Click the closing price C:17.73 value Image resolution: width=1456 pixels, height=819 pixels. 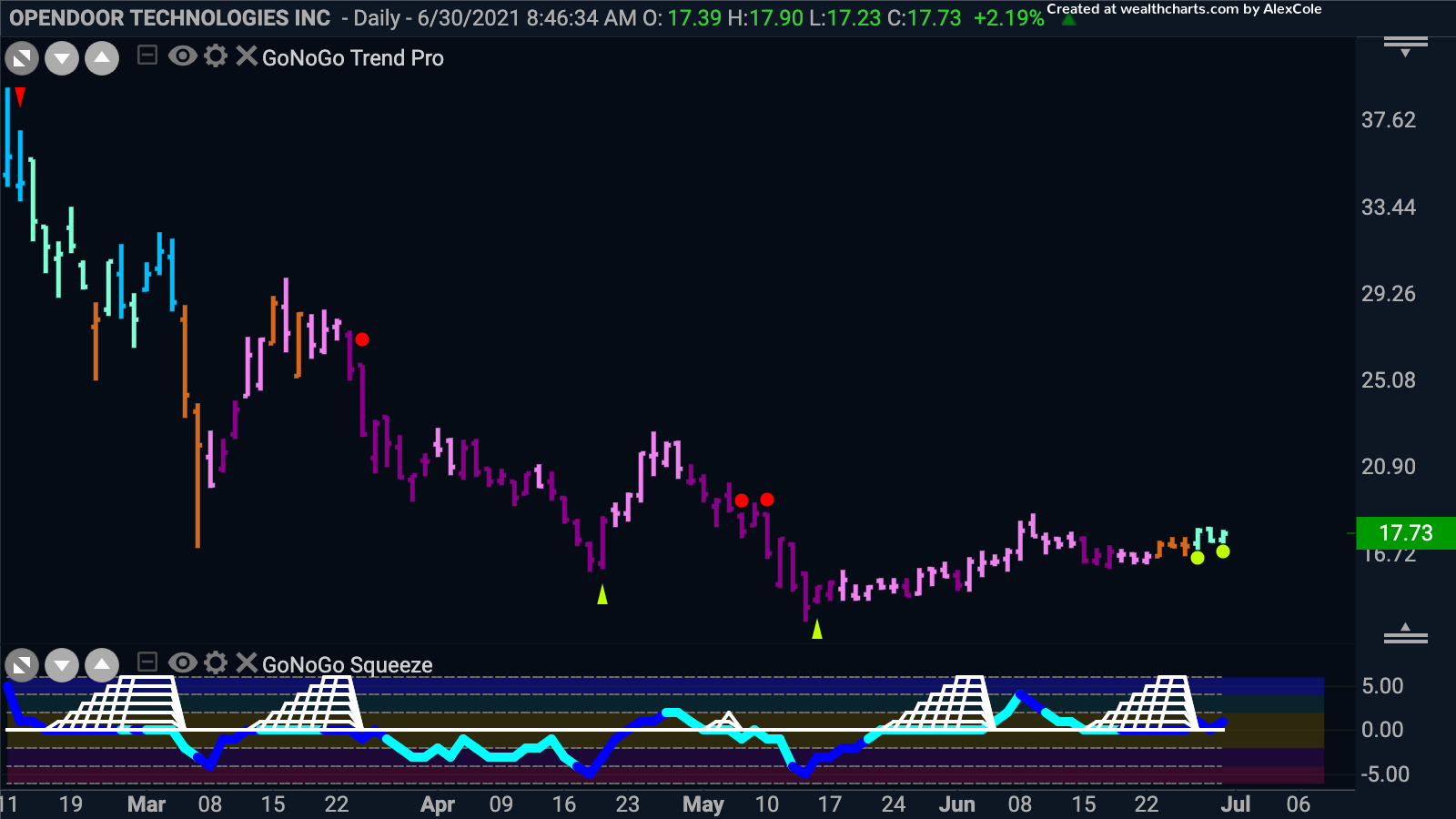924,18
